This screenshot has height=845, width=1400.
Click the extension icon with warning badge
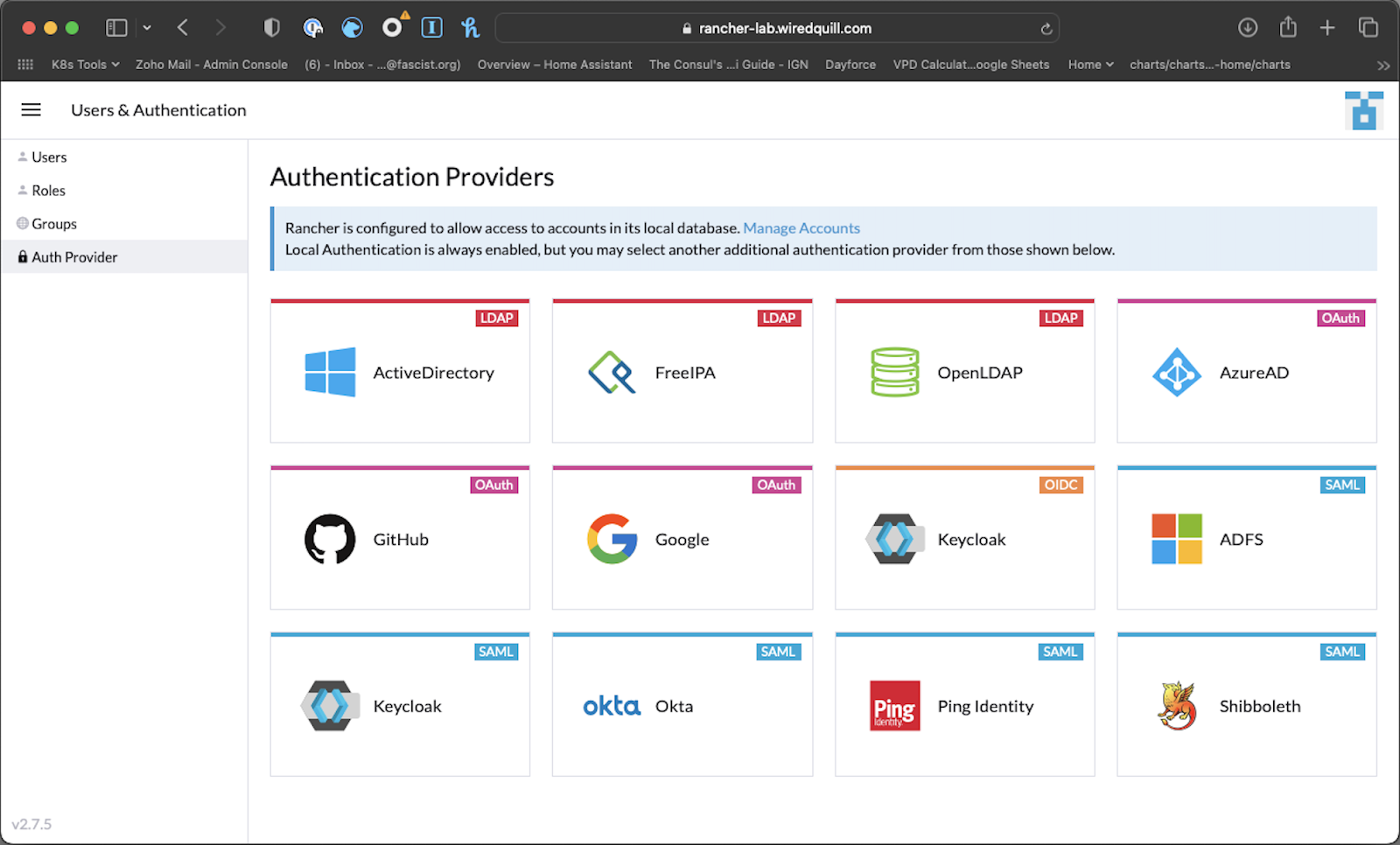(393, 27)
